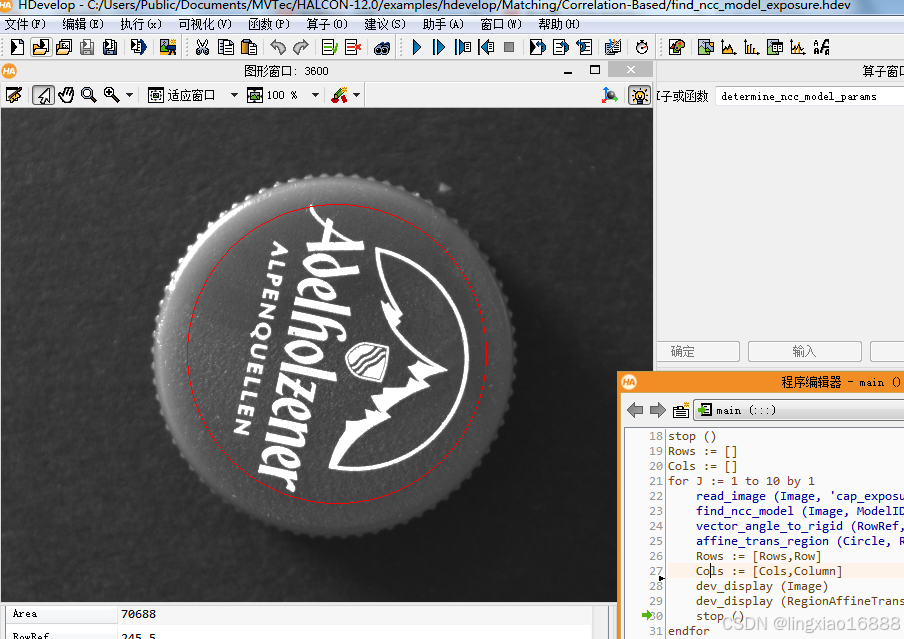Copy with the copy icon in toolbar
Screen dimensions: 904x639
pos(225,47)
